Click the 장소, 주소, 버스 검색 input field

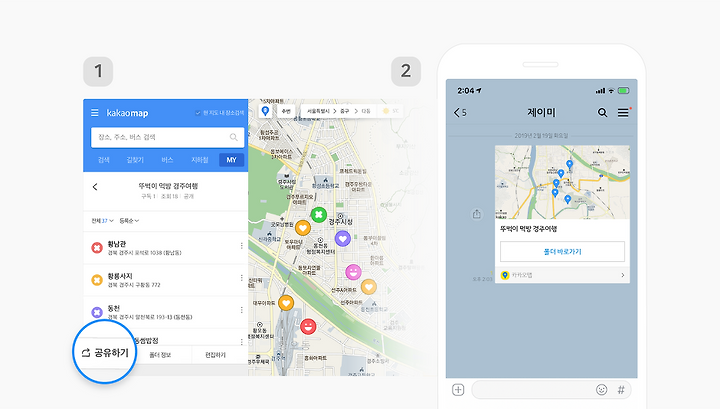coord(167,137)
